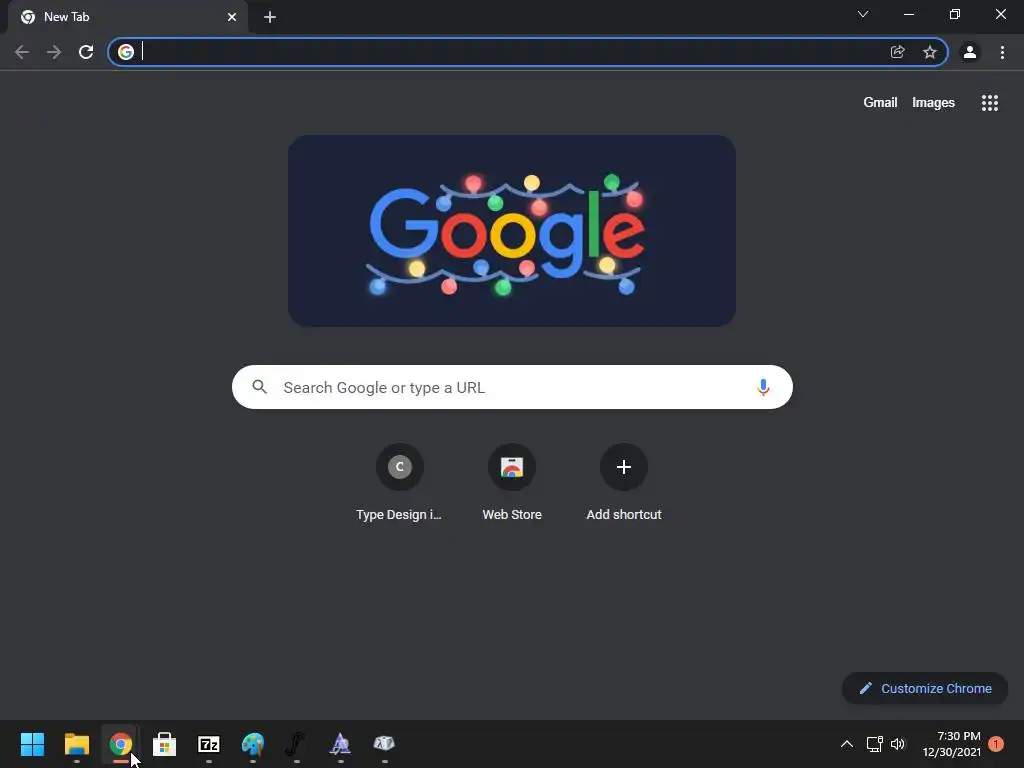Open Gmail link
Screen dimensions: 1024x768
click(880, 103)
